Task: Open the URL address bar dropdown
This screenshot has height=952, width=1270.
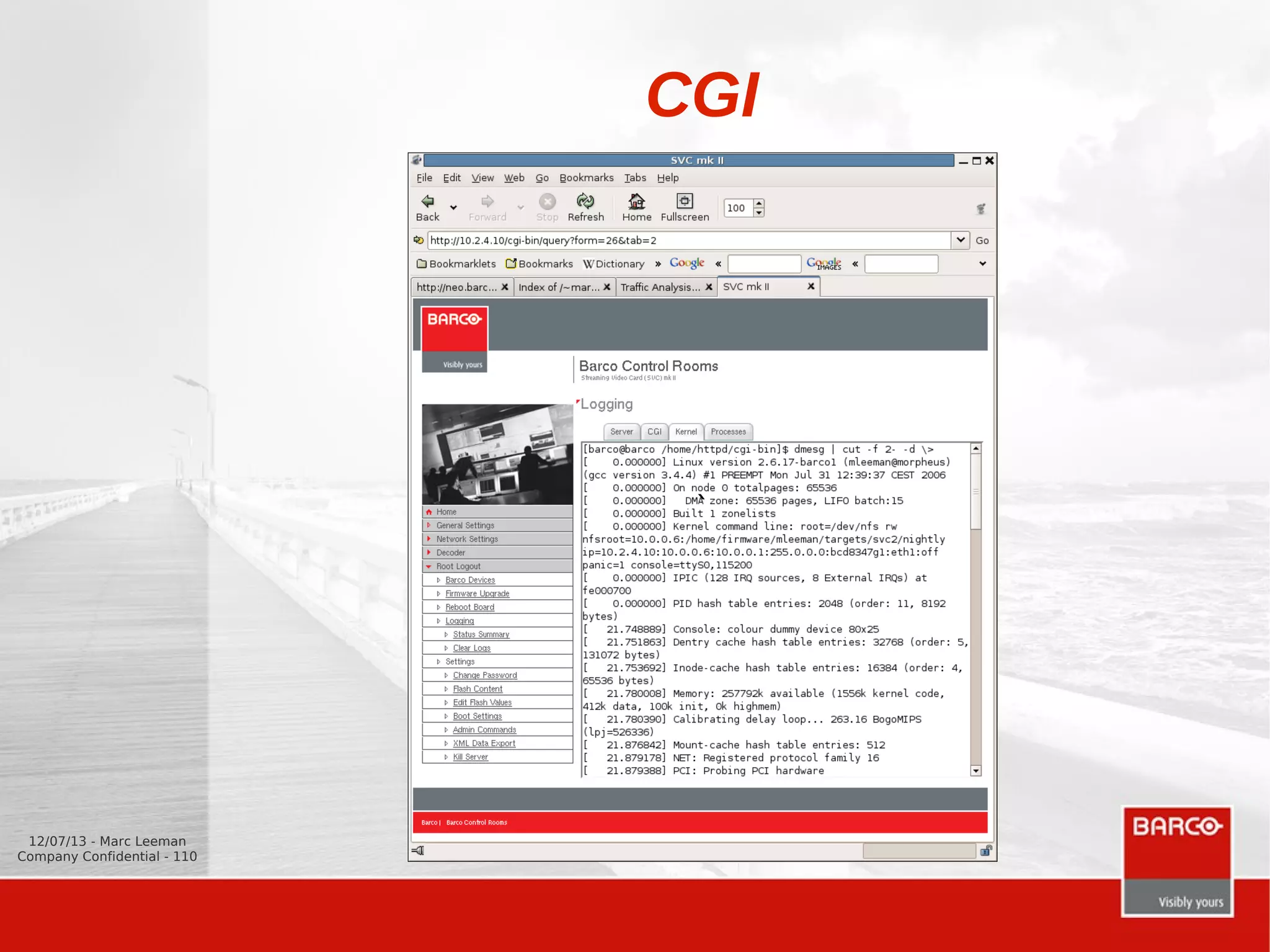Action: pyautogui.click(x=960, y=240)
